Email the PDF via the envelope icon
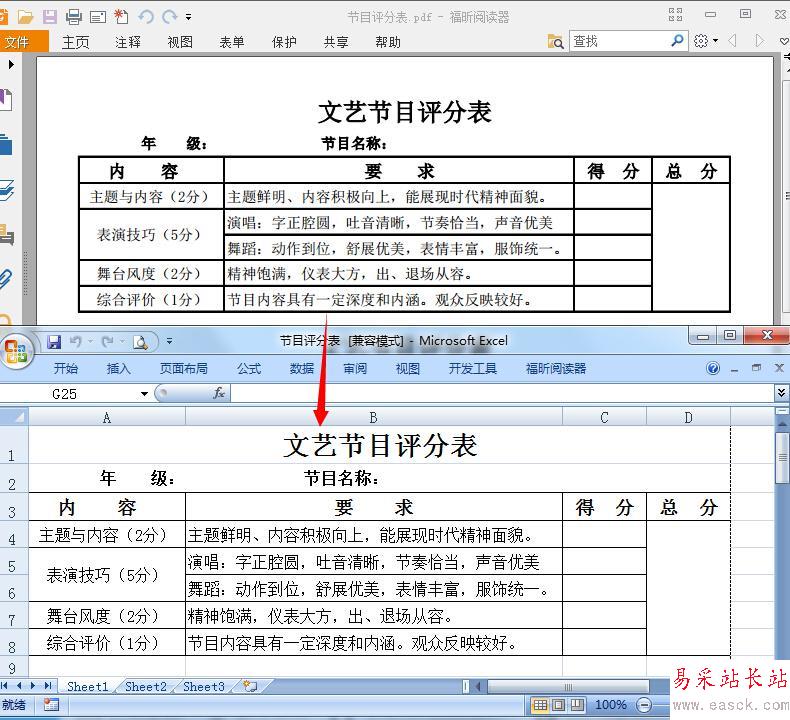This screenshot has height=720, width=790. coord(98,17)
